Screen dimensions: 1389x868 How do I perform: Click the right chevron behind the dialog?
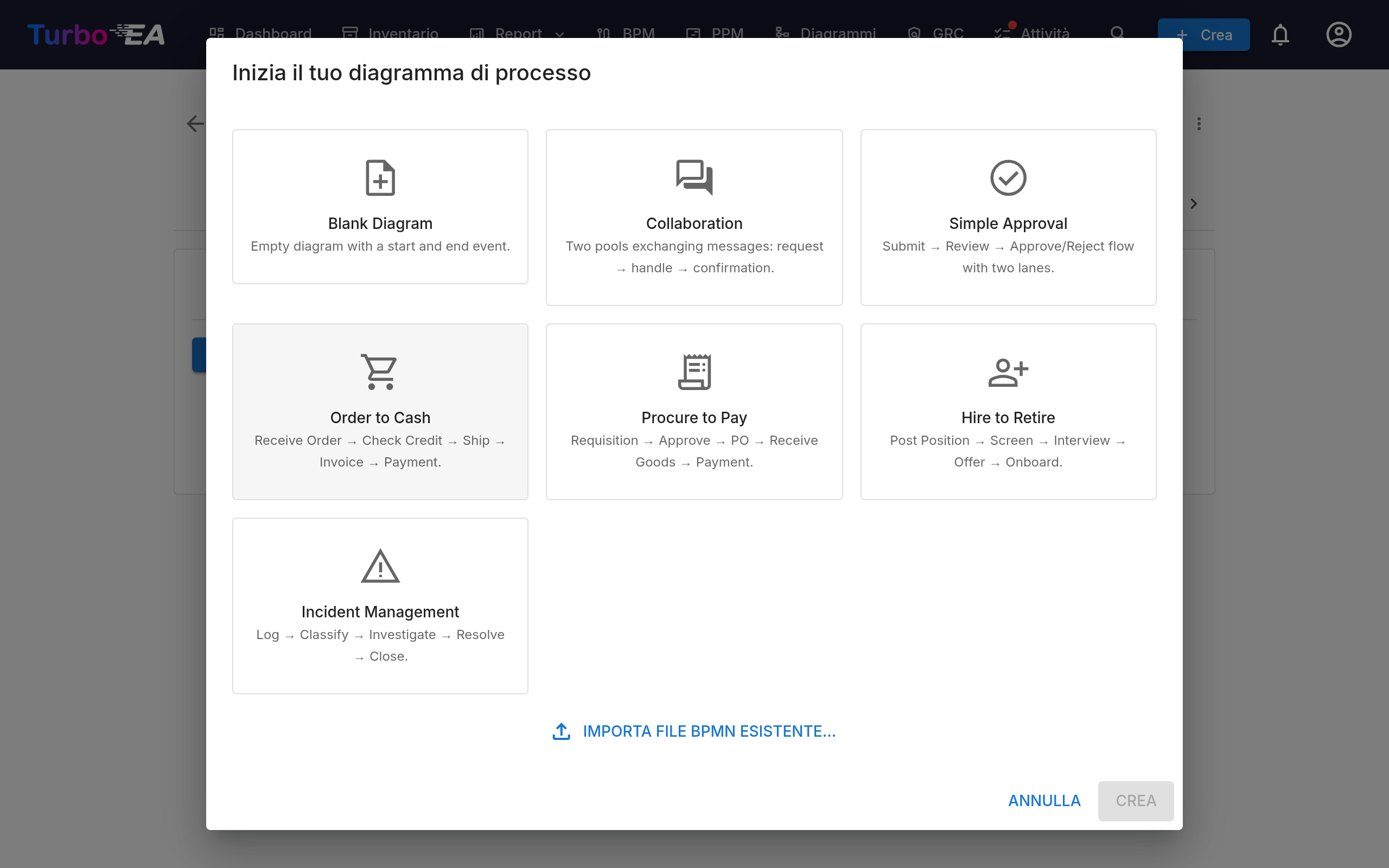(x=1194, y=204)
